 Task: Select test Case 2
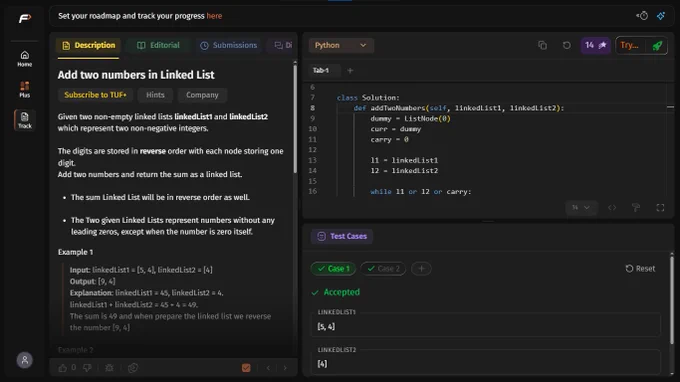(x=383, y=269)
